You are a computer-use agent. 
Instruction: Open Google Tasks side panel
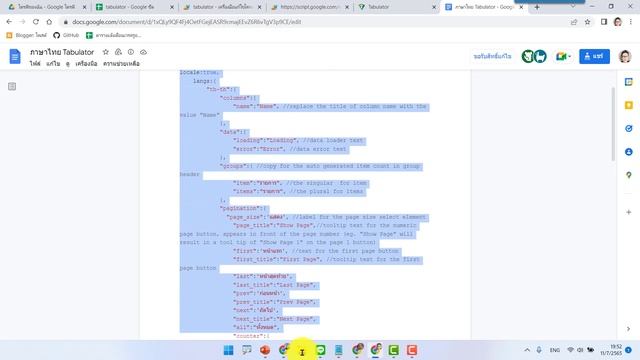tap(629, 129)
